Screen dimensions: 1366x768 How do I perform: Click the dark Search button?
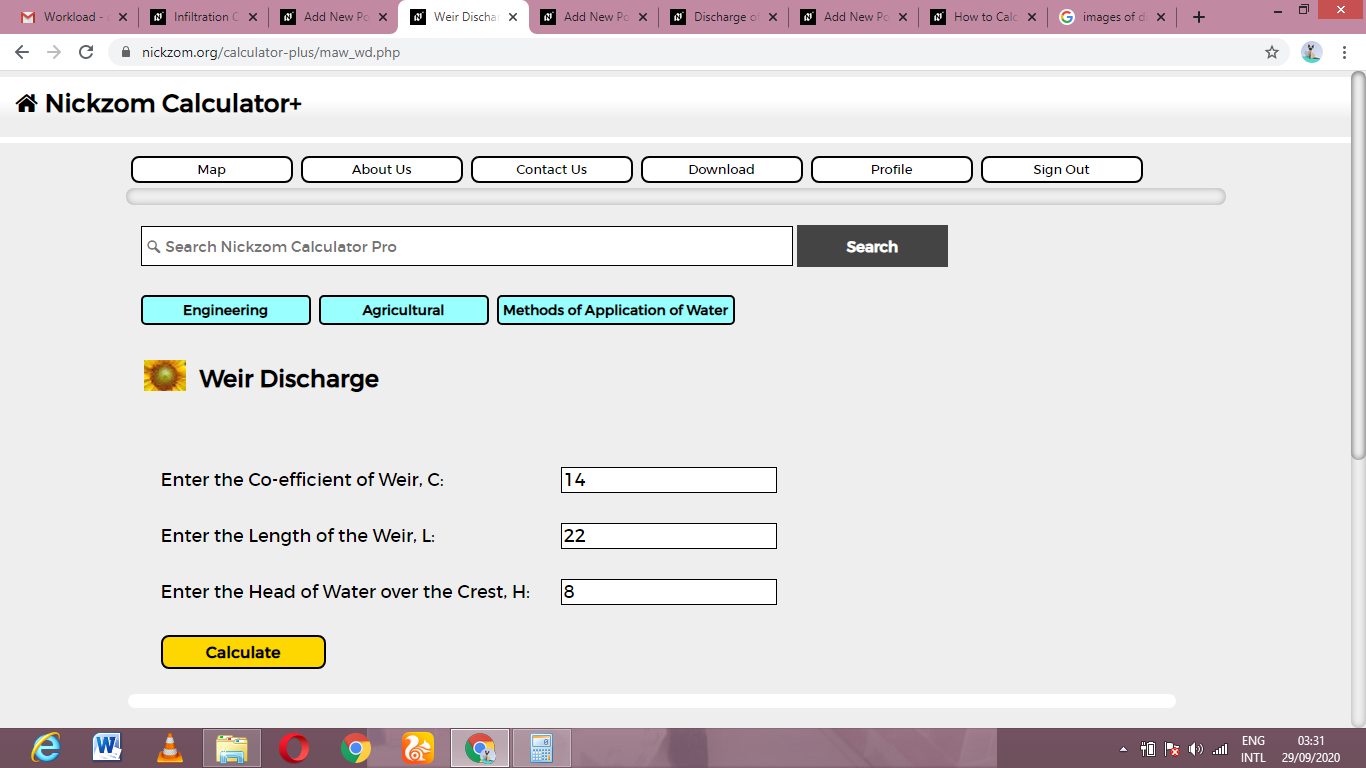click(872, 246)
